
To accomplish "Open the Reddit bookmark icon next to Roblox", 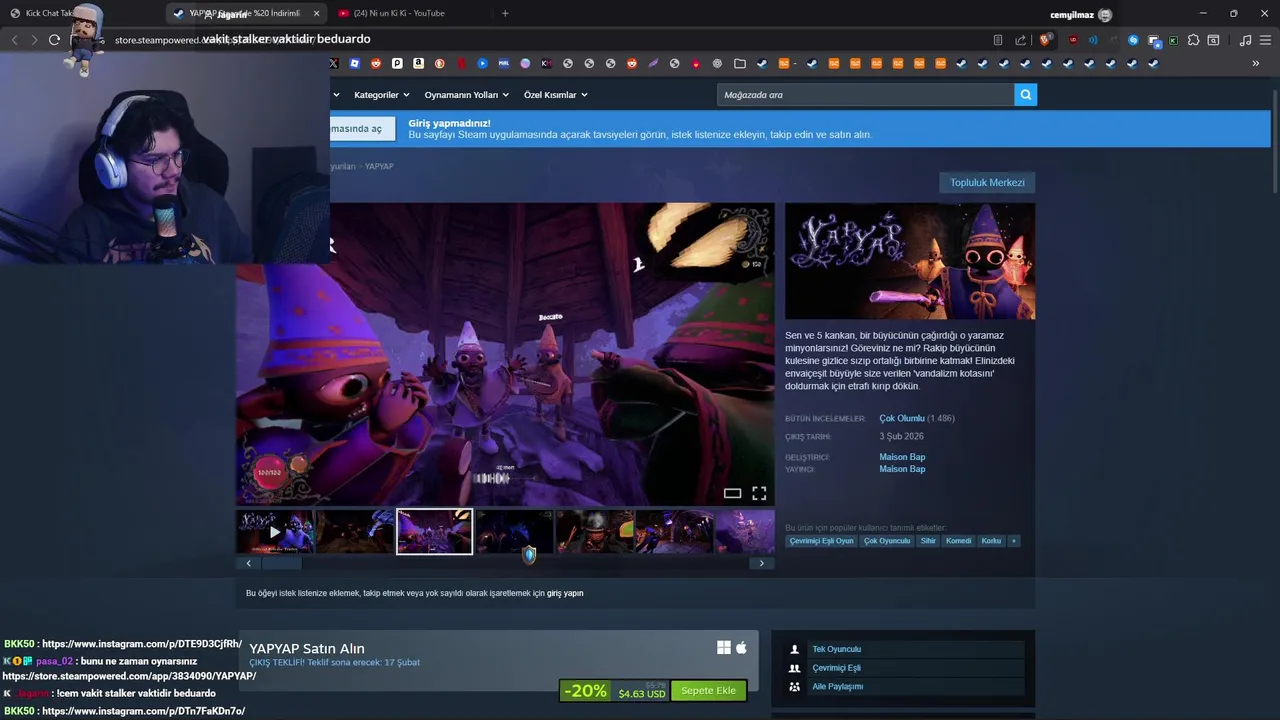I will [376, 63].
